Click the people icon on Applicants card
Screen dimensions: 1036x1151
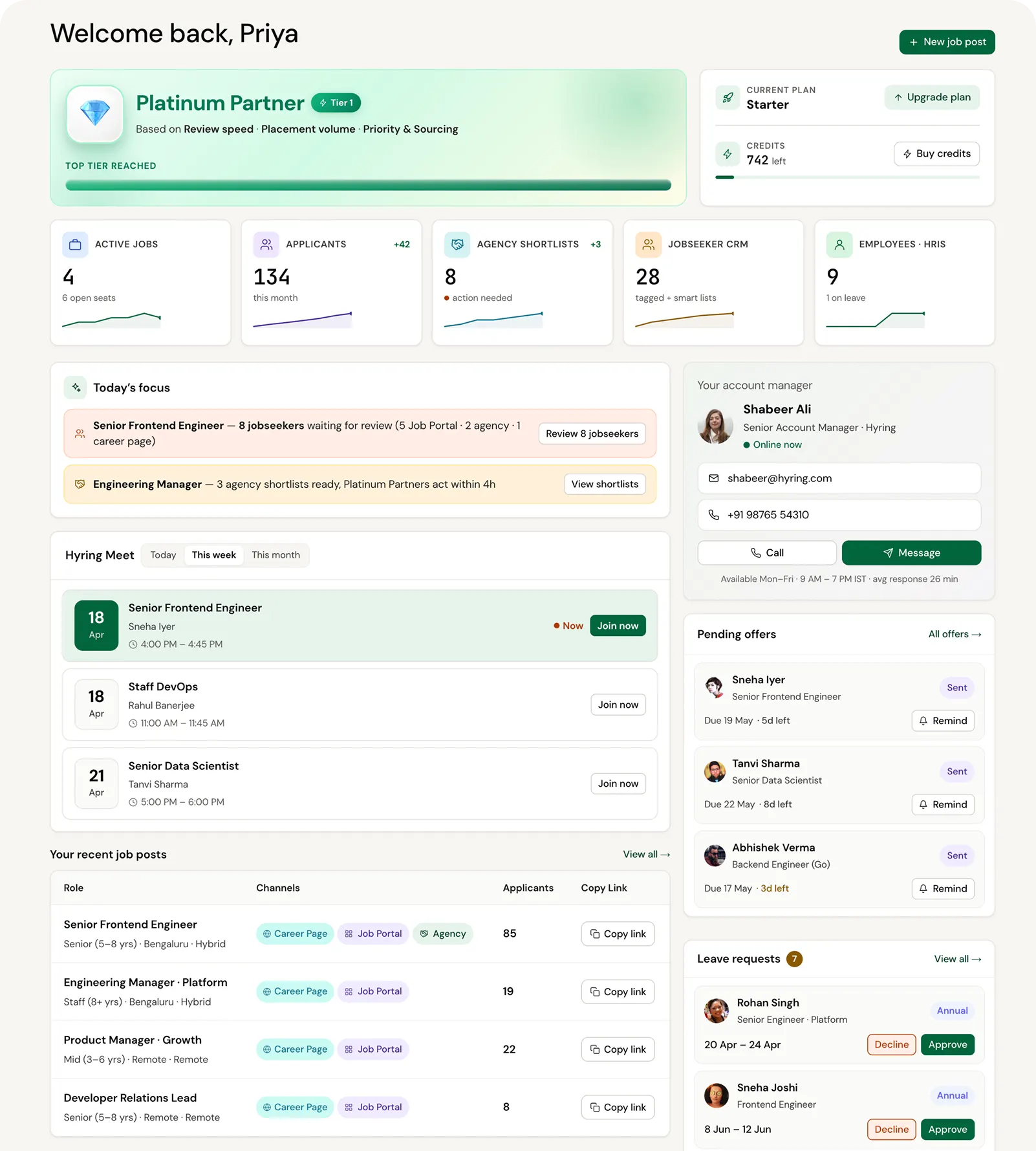[266, 245]
